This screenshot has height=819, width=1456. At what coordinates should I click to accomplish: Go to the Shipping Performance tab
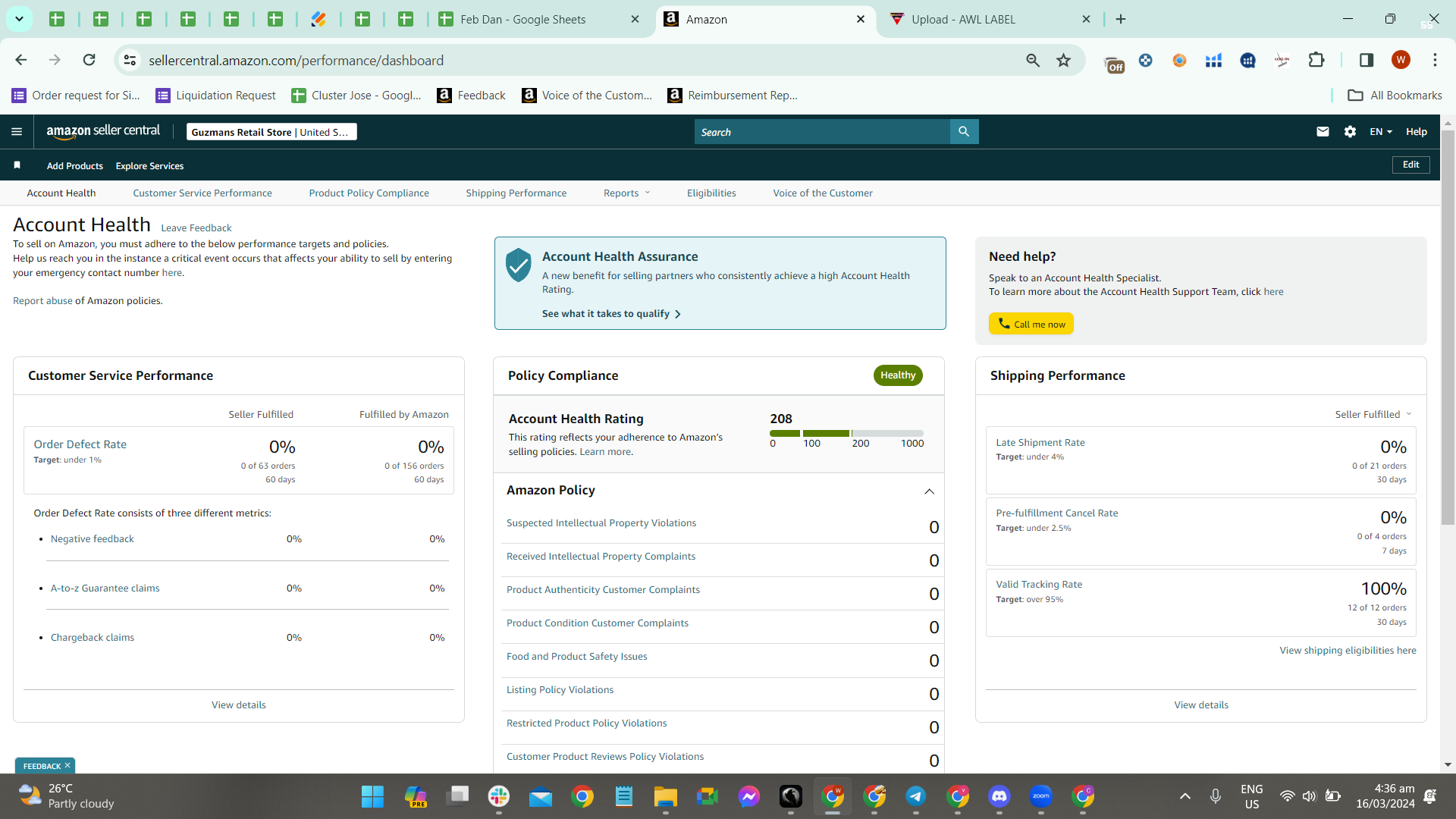(x=516, y=193)
